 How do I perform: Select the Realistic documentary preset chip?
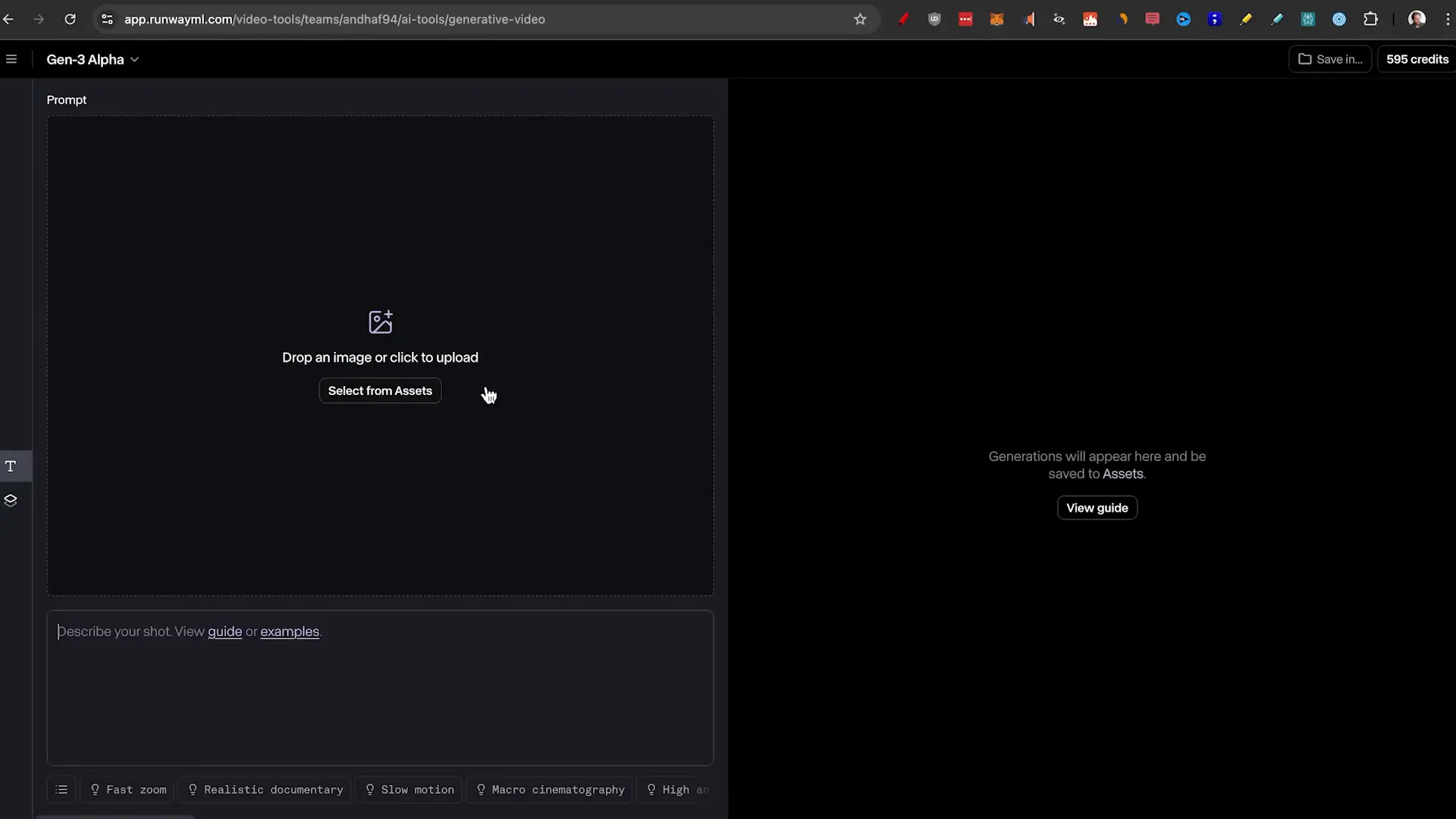pyautogui.click(x=264, y=789)
